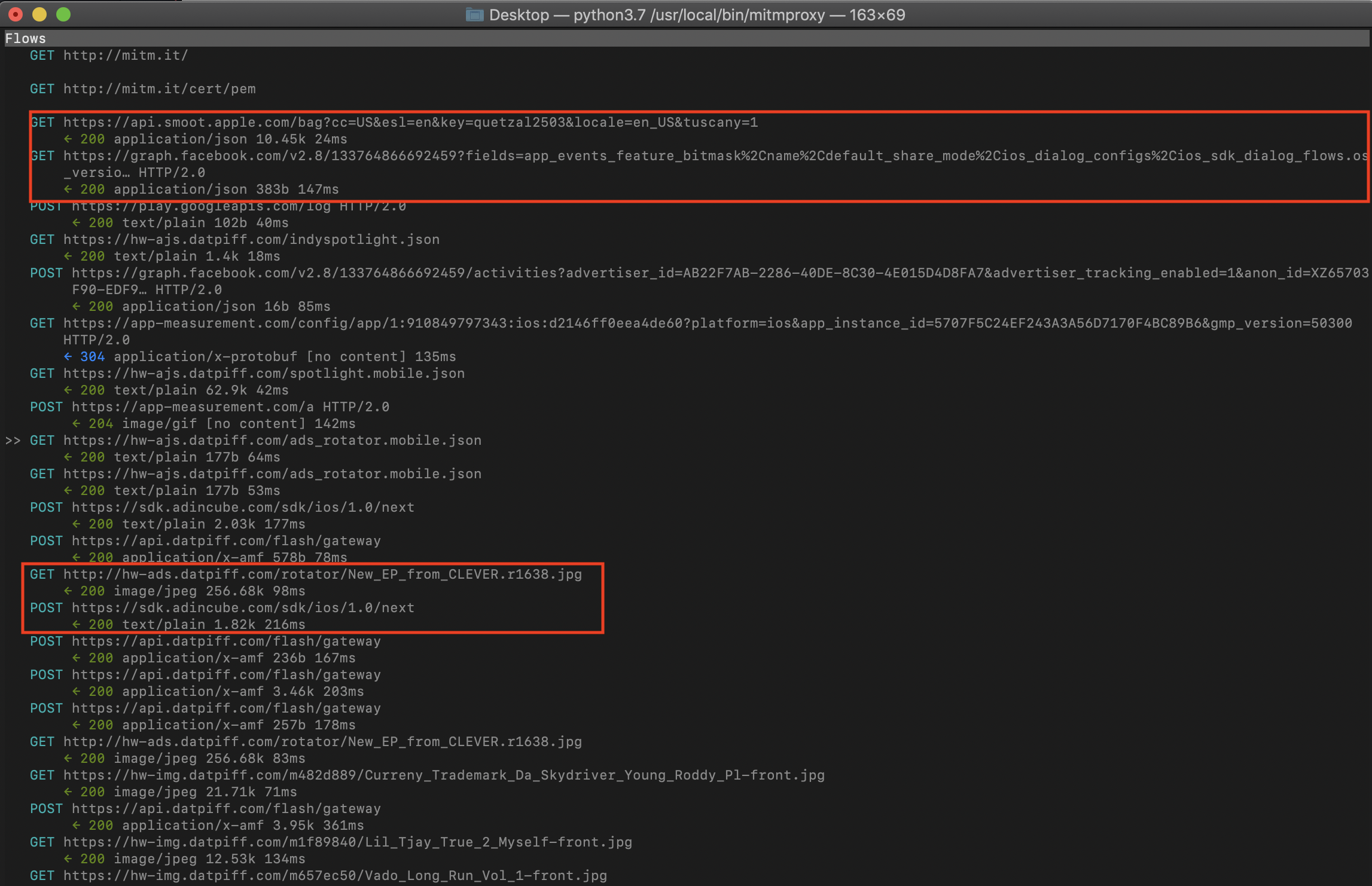Click the adincube response showing 2.03k 177ms
This screenshot has width=1372, height=886.
point(188,524)
